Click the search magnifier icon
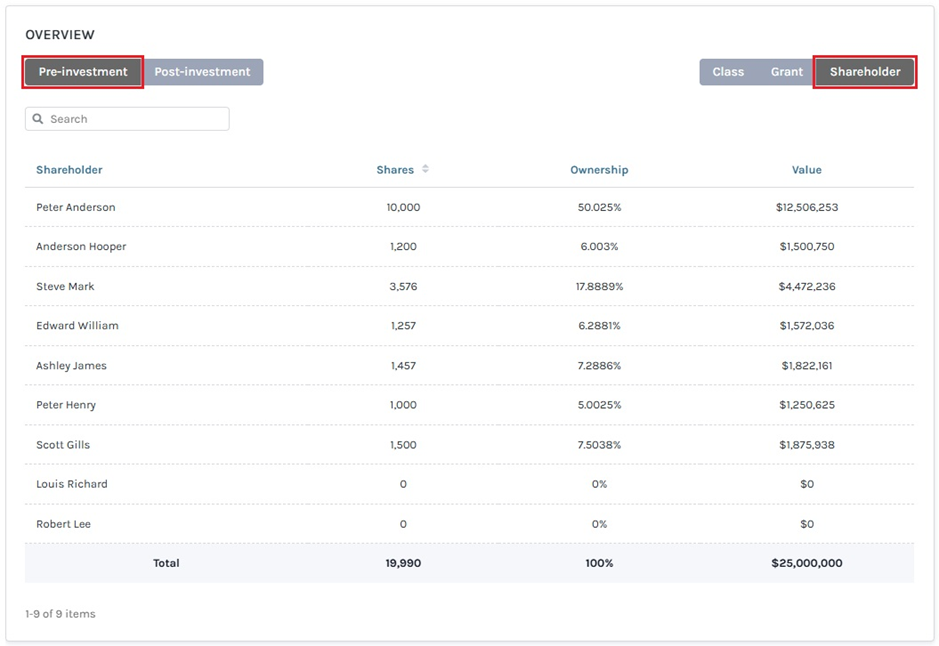This screenshot has width=939, height=646. (x=38, y=119)
